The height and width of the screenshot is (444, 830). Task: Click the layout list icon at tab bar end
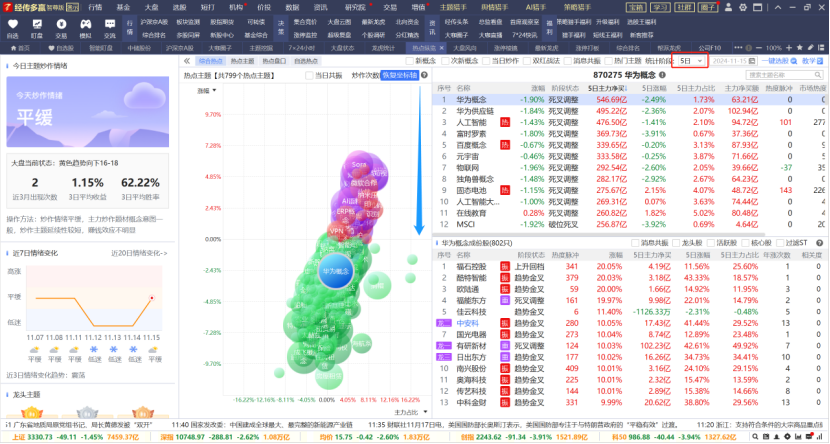pyautogui.click(x=821, y=48)
